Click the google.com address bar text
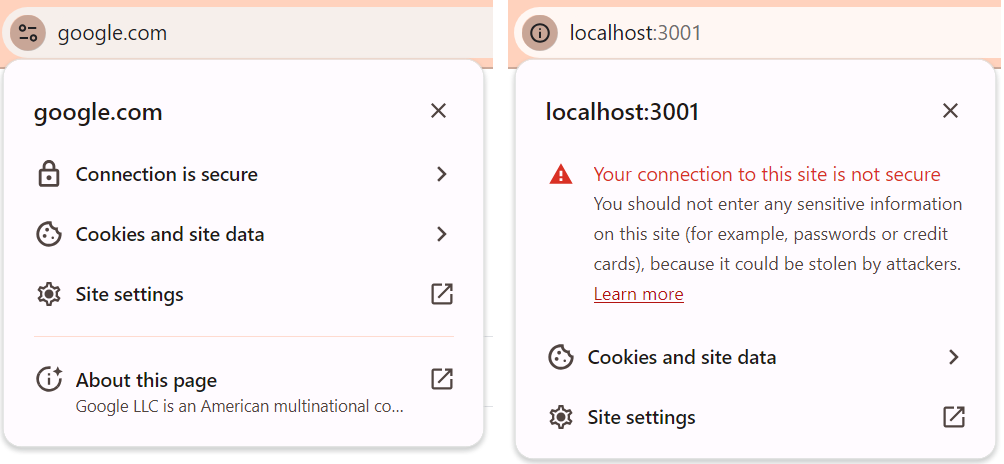The height and width of the screenshot is (464, 1004). tap(112, 33)
